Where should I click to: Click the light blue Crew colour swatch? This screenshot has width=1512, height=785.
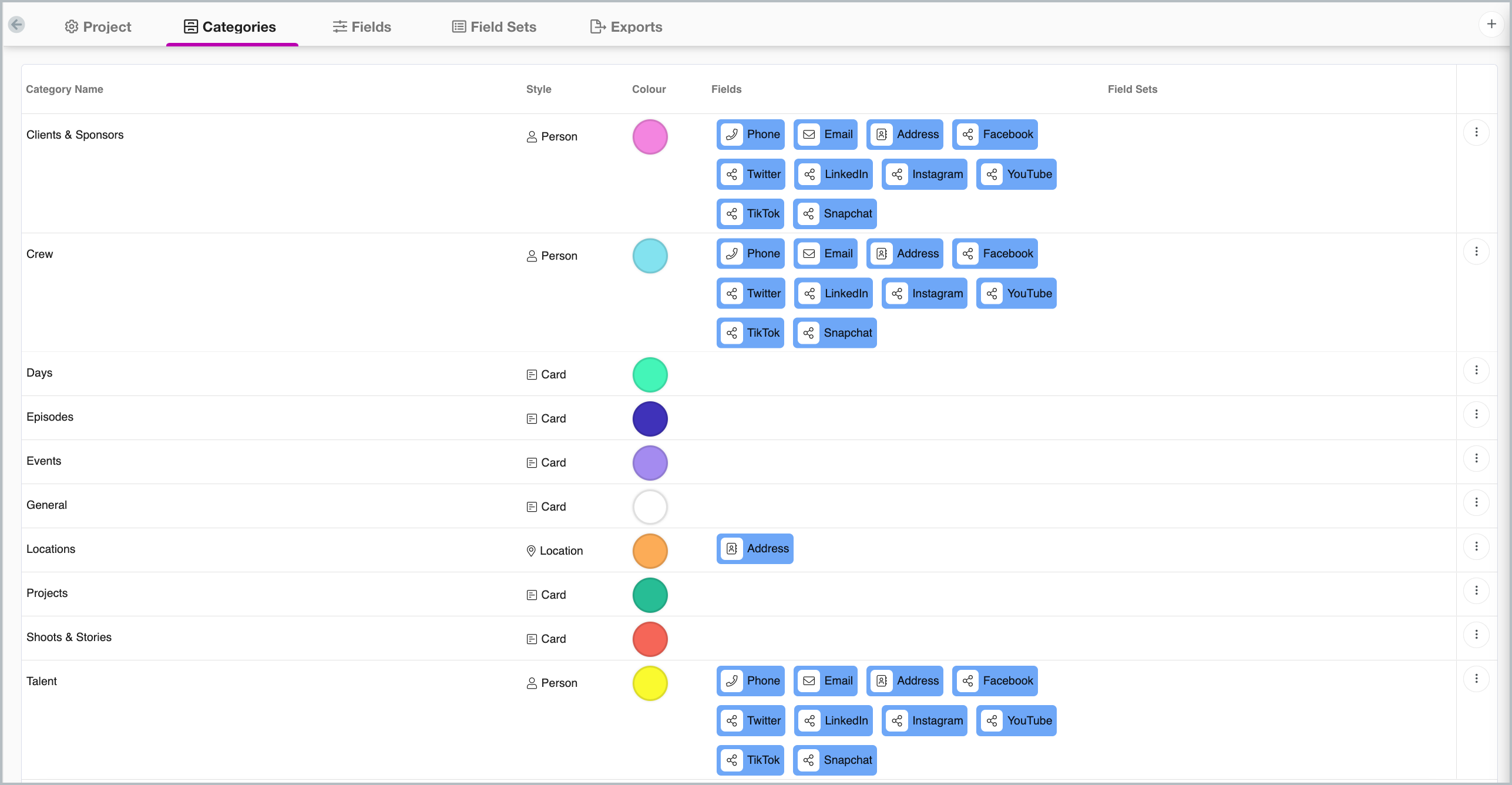point(650,256)
